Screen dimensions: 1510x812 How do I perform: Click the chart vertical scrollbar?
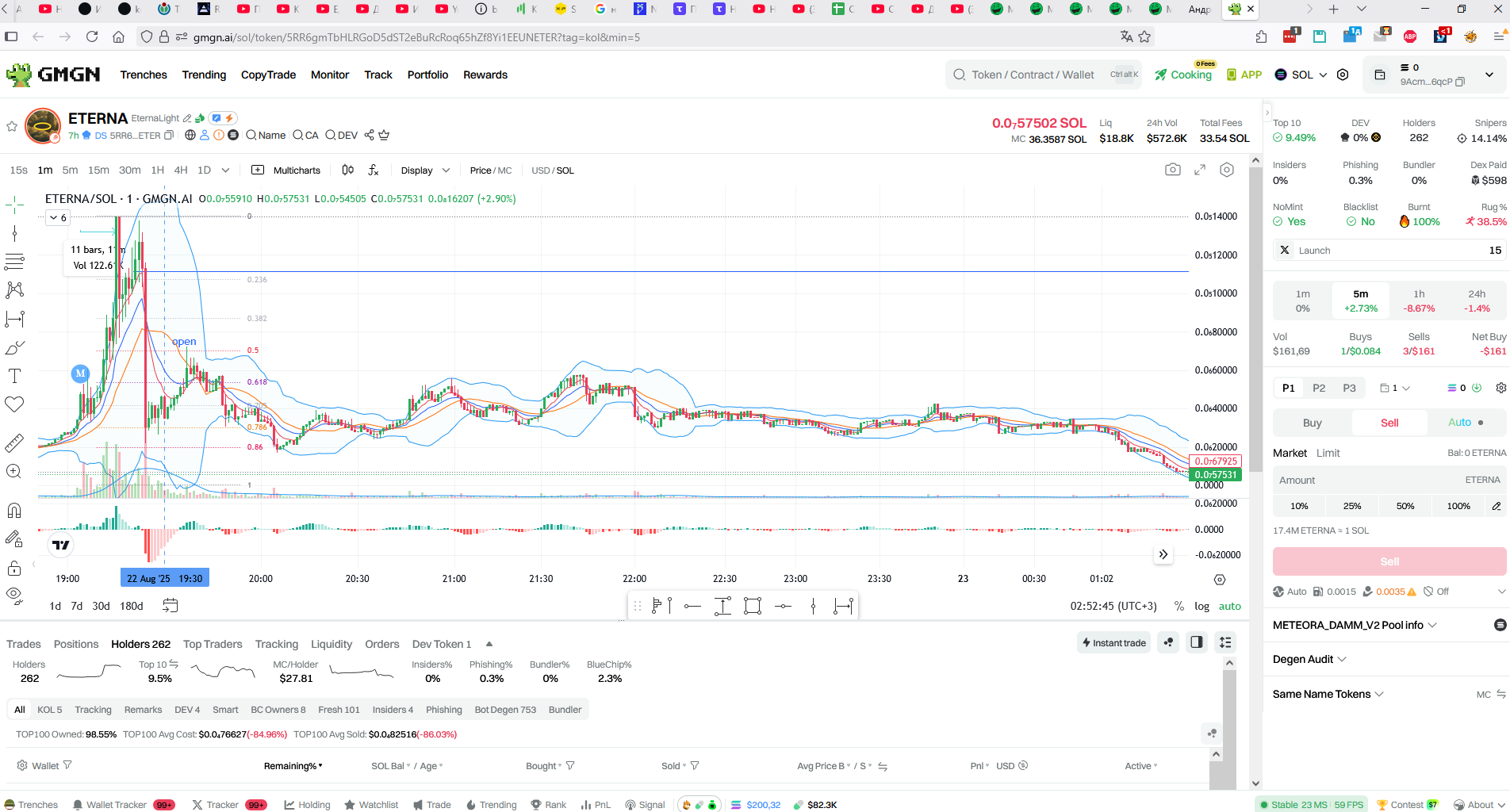[1255, 317]
